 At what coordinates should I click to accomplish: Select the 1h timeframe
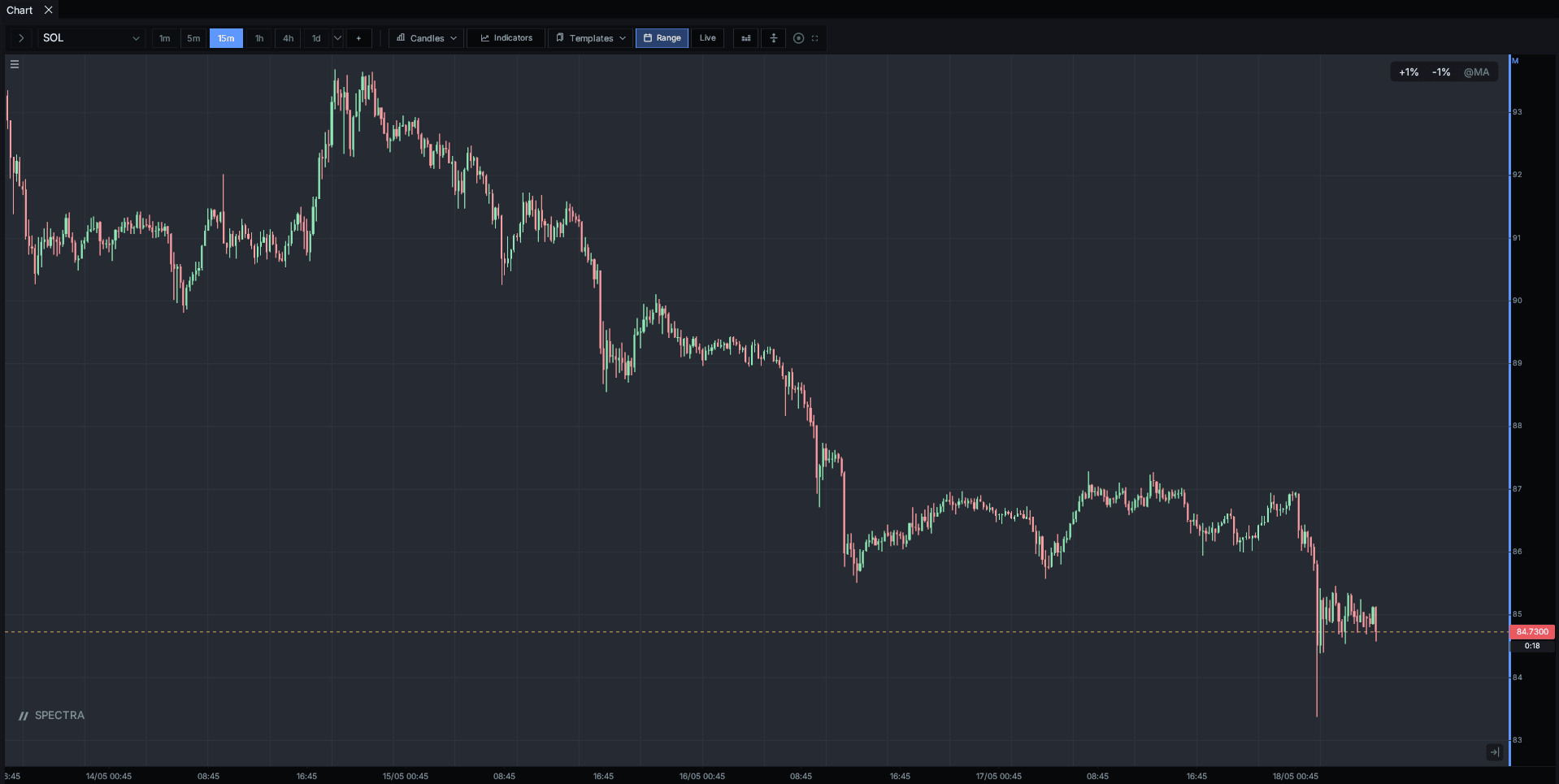click(x=259, y=38)
